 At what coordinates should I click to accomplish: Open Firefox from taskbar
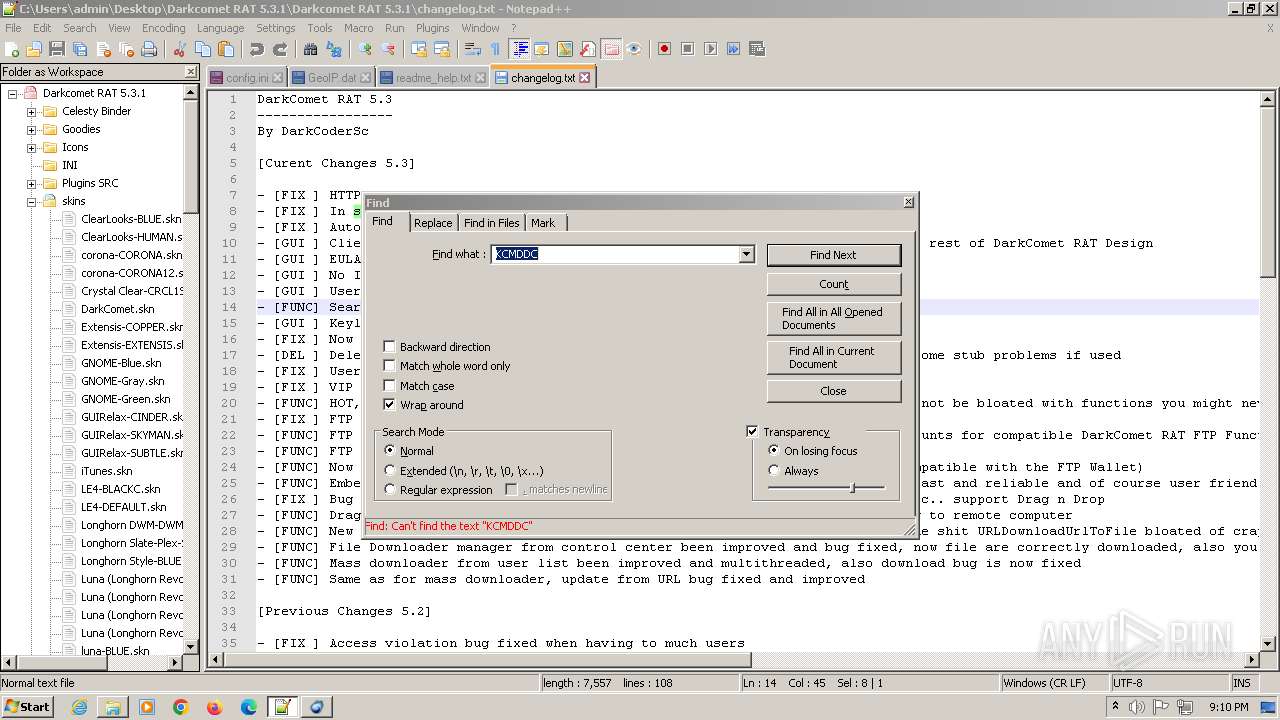(x=214, y=707)
